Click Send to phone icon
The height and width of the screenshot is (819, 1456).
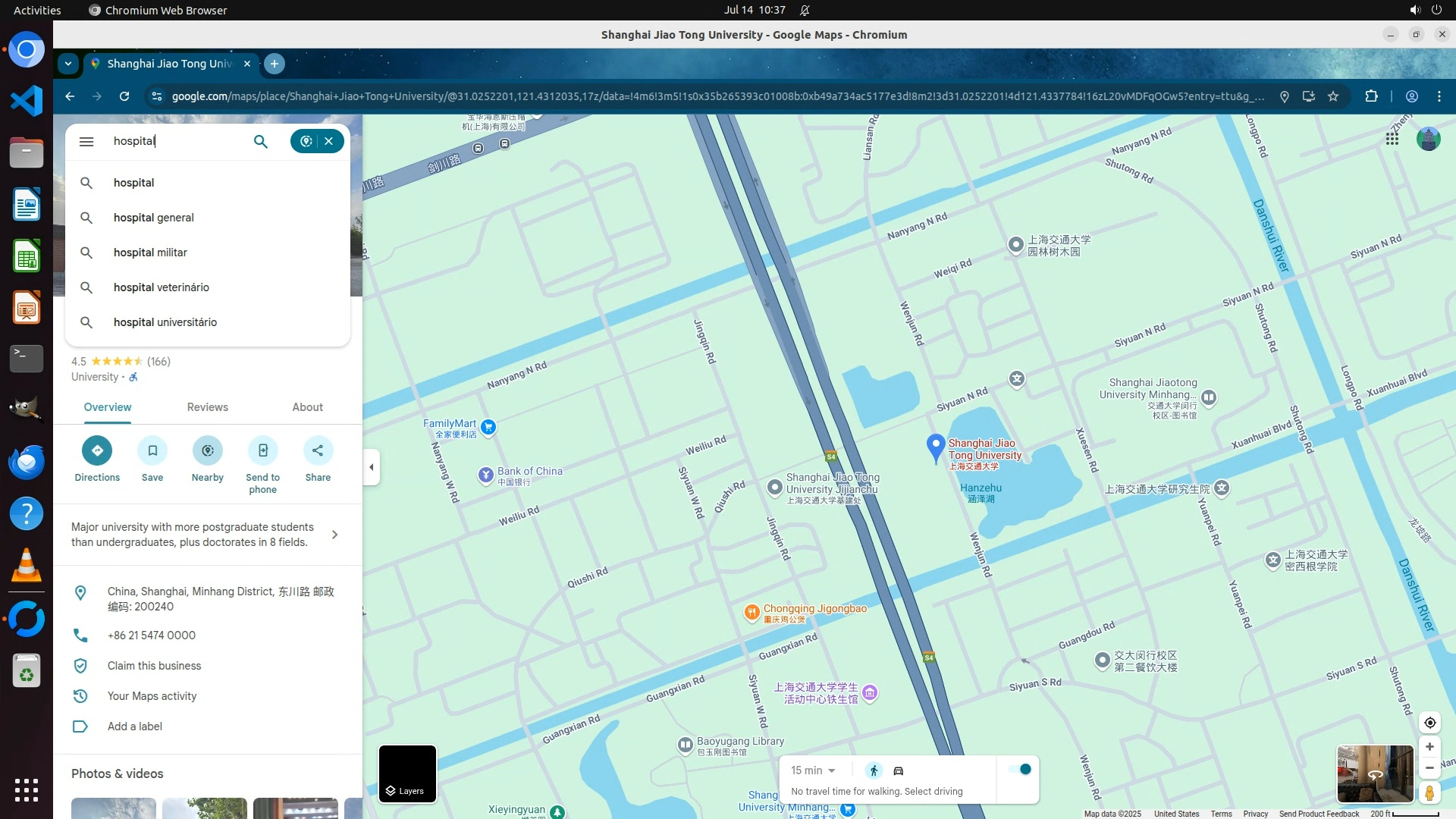click(x=262, y=450)
